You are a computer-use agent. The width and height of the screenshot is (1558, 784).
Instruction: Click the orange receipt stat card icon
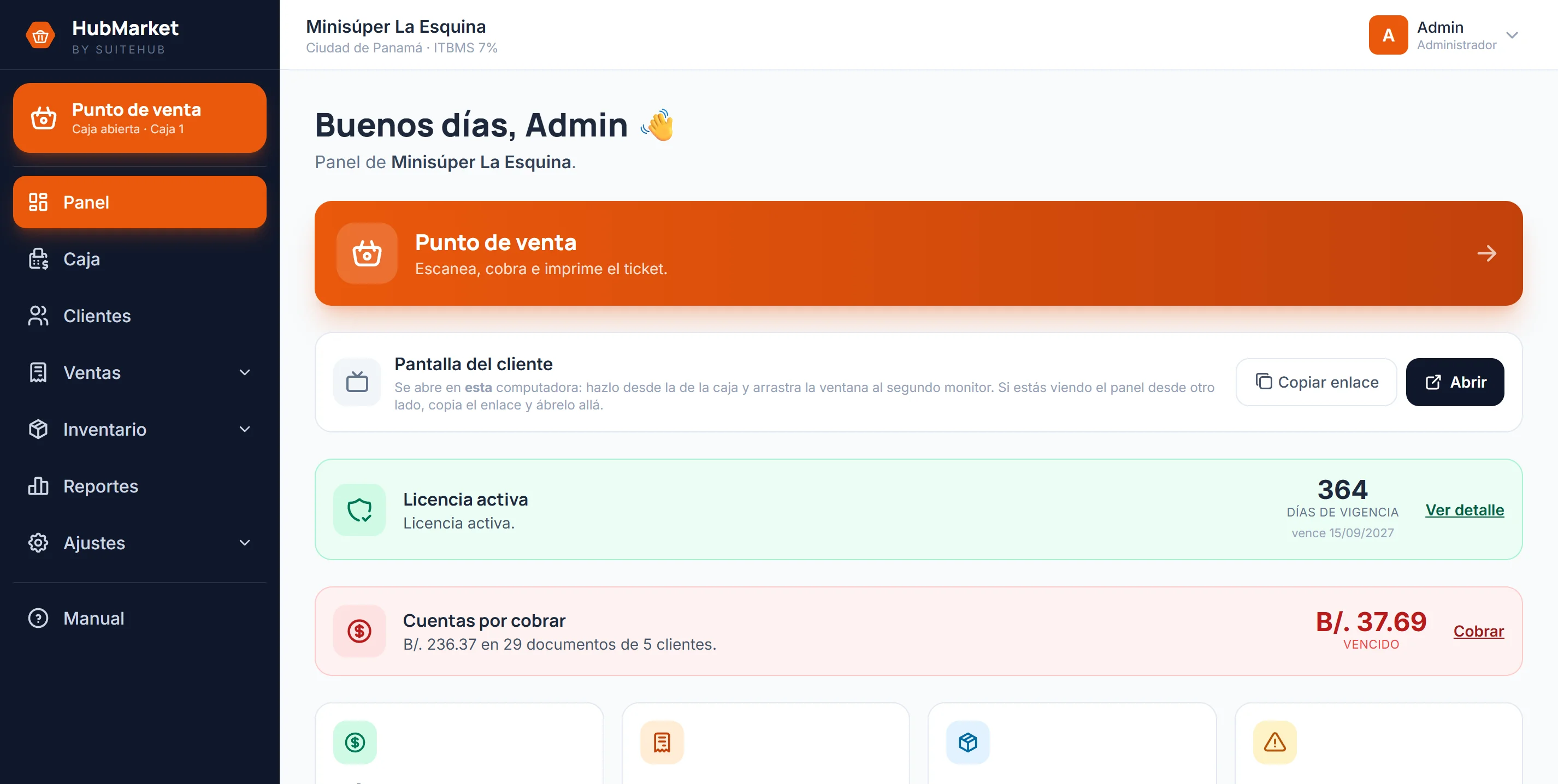point(662,743)
